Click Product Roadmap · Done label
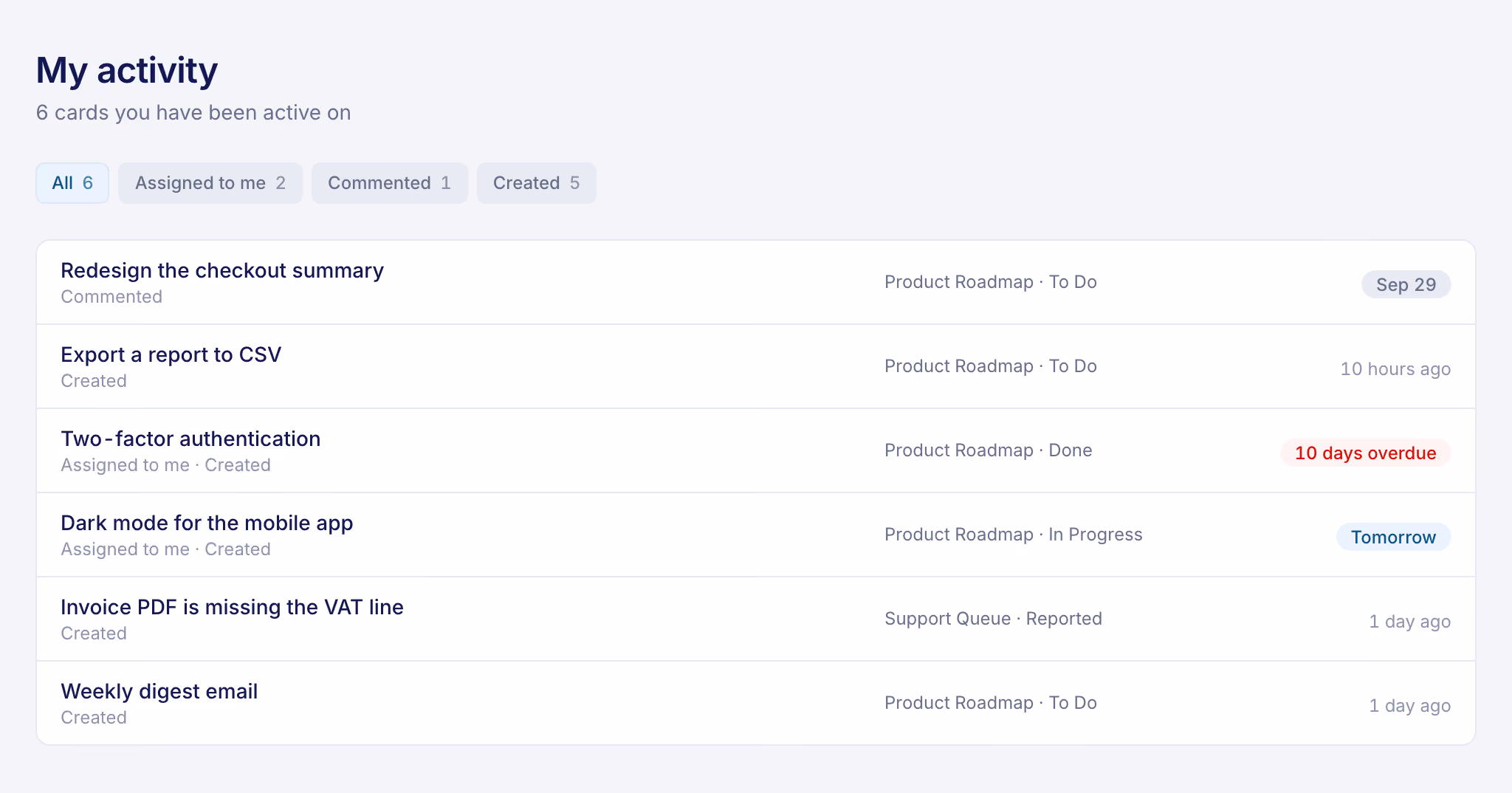The height and width of the screenshot is (793, 1512). (989, 450)
